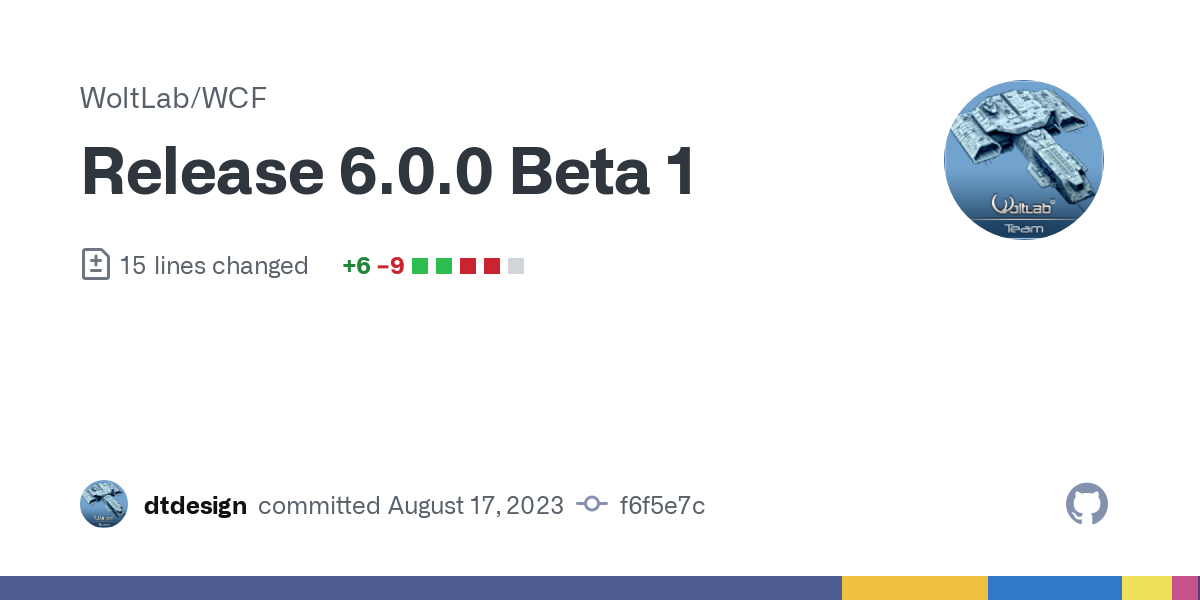This screenshot has width=1200, height=600.
Task: Click the diff file icon
Action: pos(95,265)
